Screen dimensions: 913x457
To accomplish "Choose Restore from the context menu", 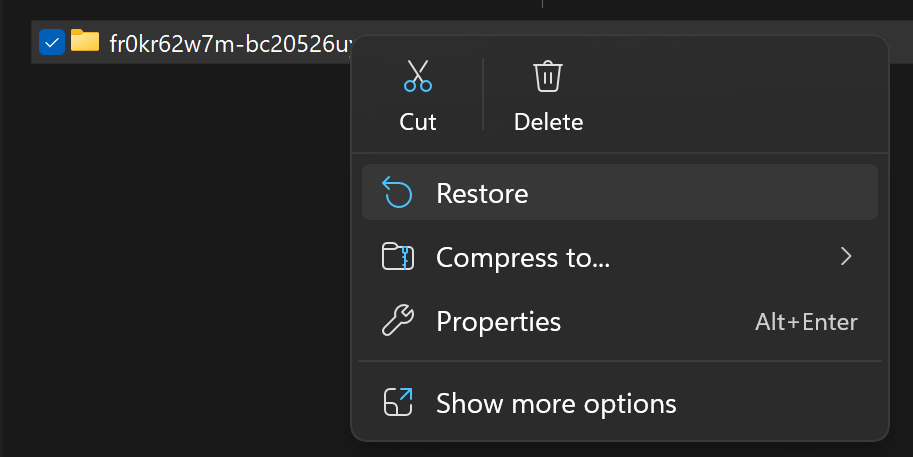I will coord(482,193).
